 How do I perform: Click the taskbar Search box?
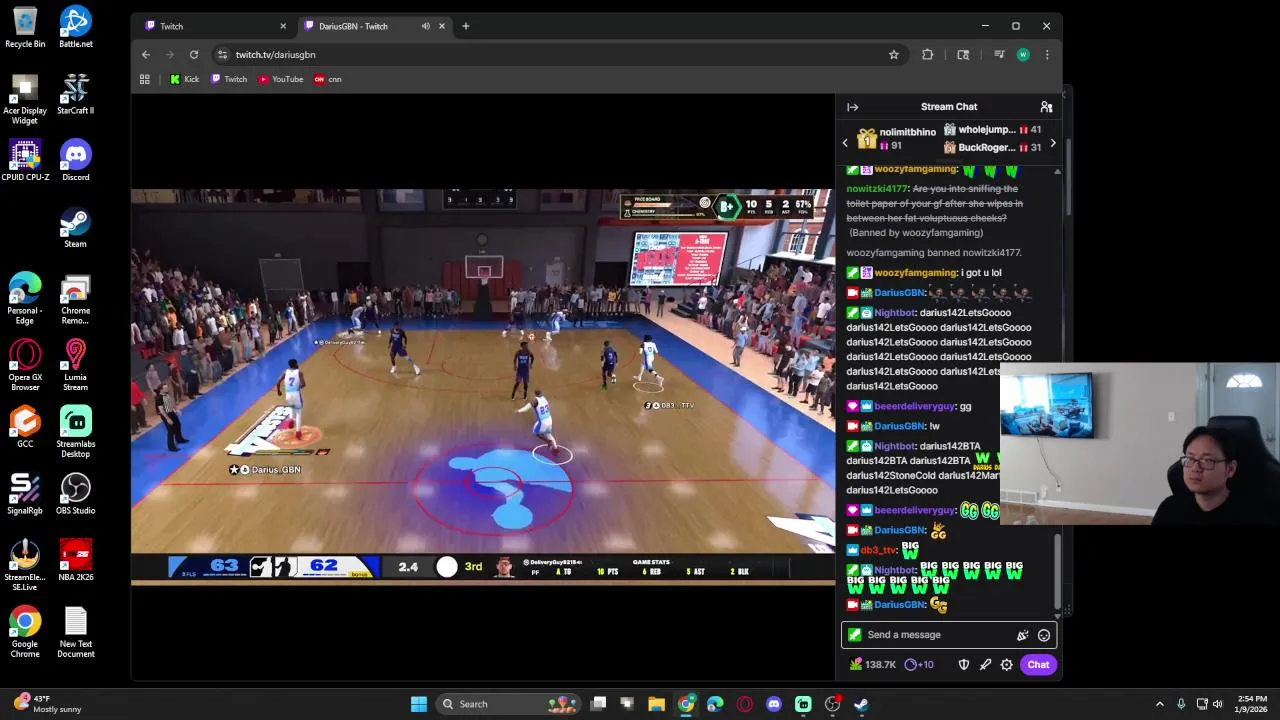coord(510,704)
